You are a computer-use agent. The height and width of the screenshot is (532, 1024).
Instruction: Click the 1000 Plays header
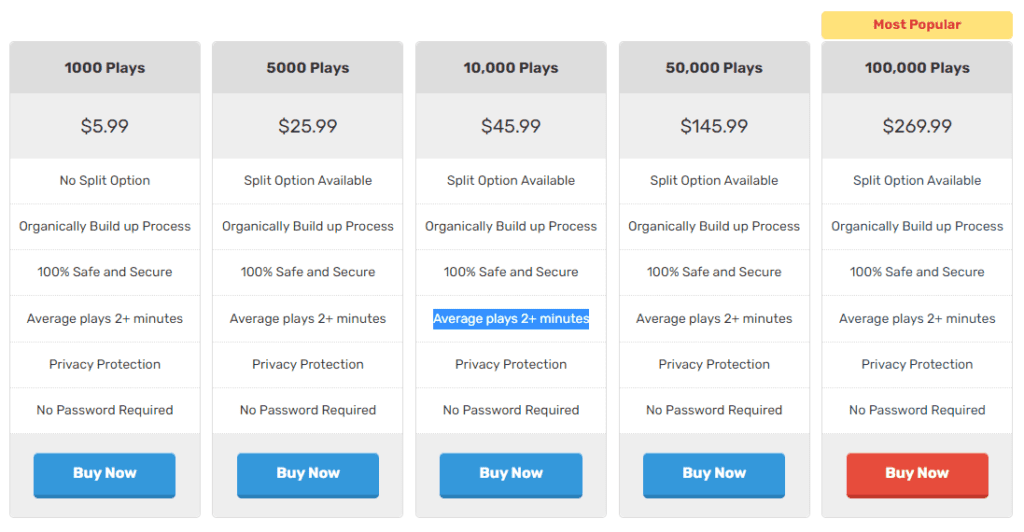coord(104,67)
